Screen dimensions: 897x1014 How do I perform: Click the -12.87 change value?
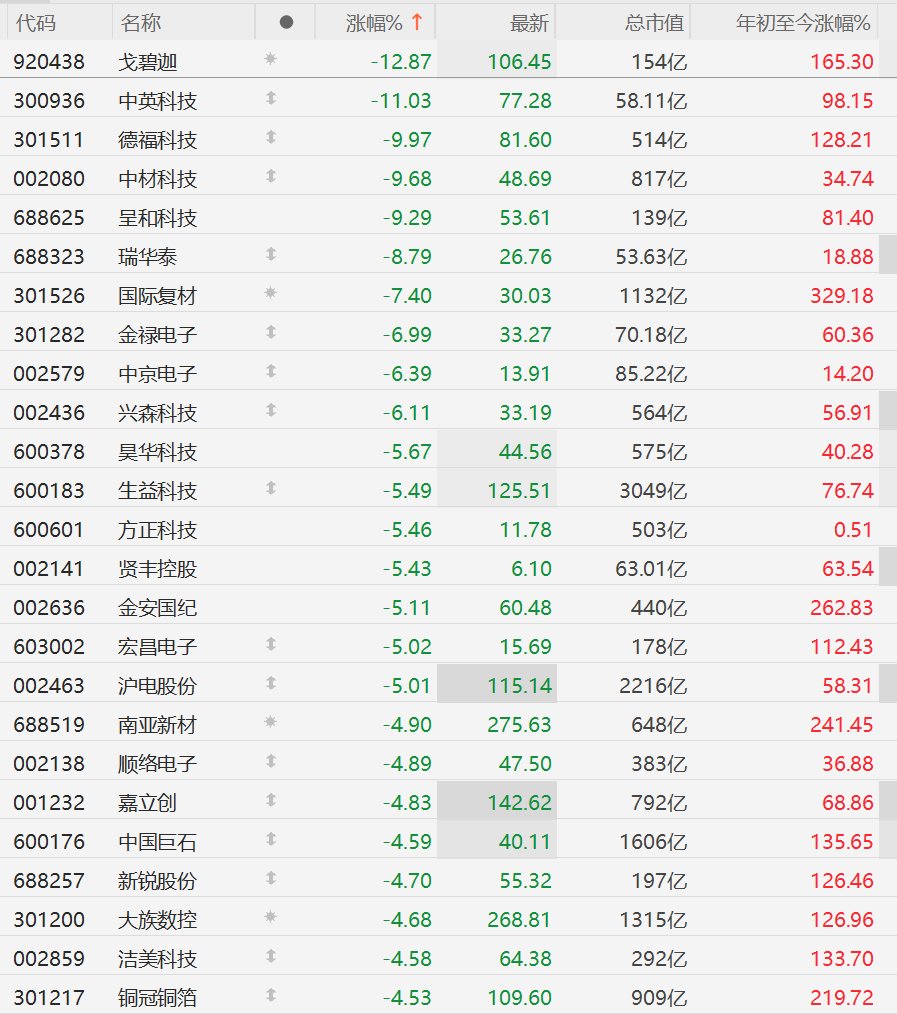pos(401,61)
